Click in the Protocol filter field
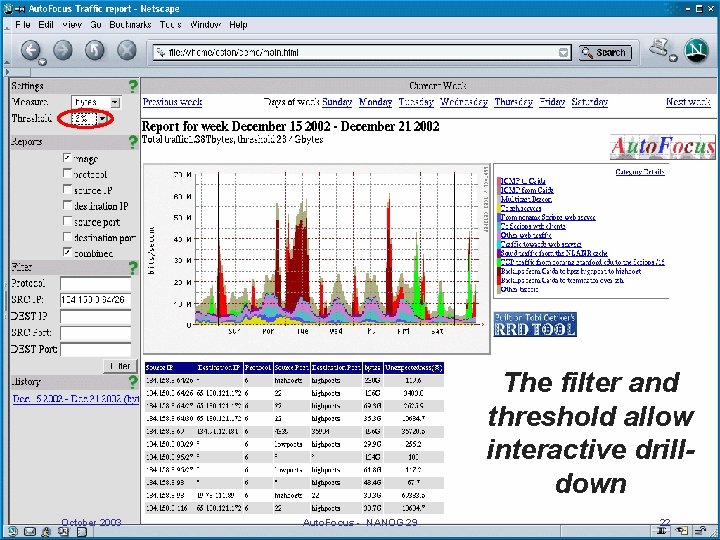 96,283
